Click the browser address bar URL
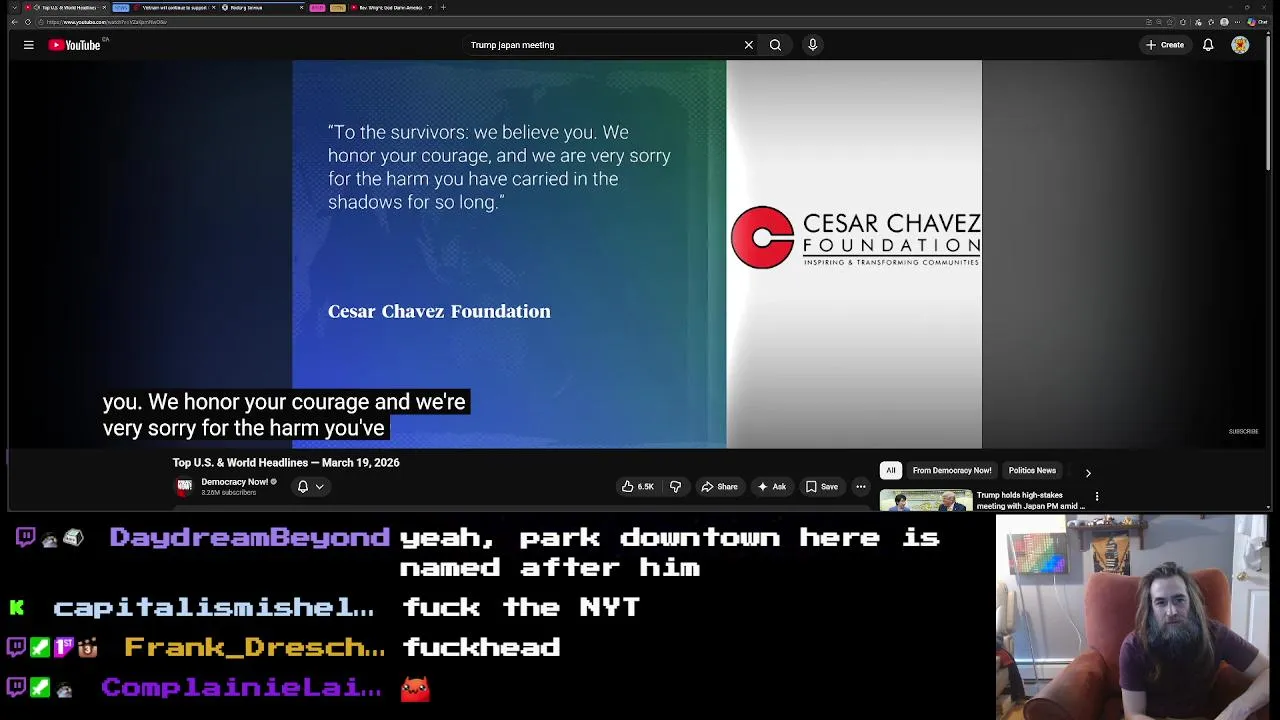Screen dimensions: 1280x720 coord(107,22)
